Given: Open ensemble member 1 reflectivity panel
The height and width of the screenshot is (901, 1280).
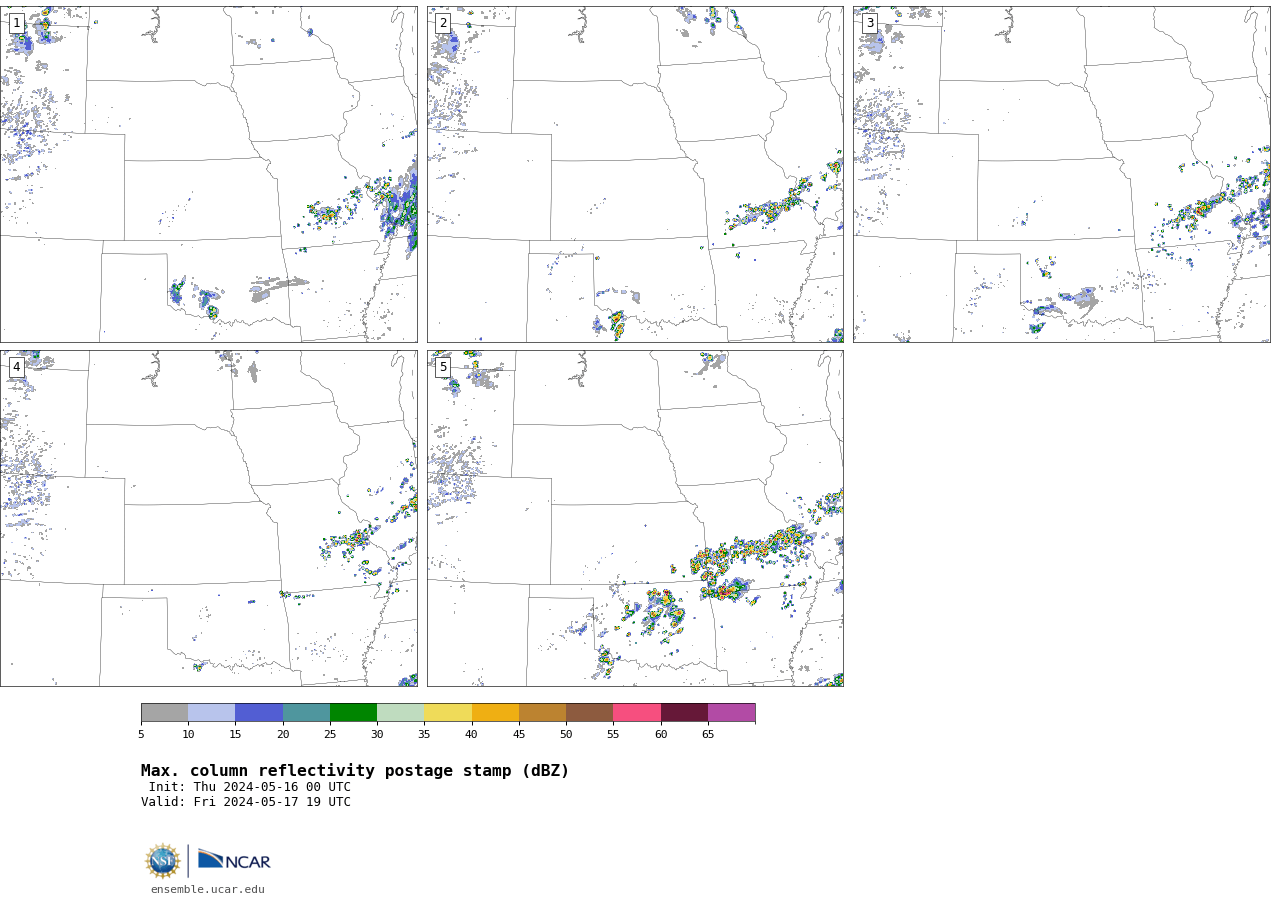Looking at the screenshot, I should 209,174.
